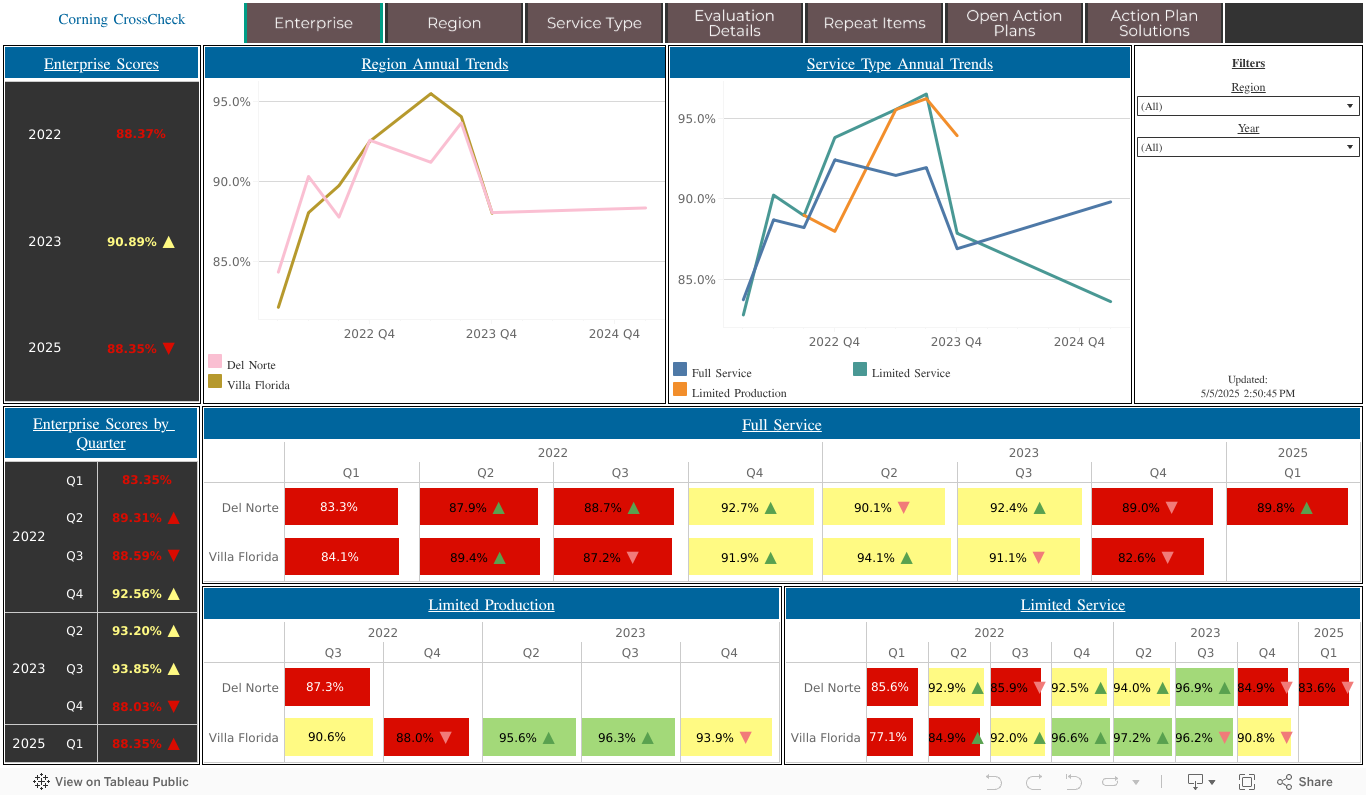The height and width of the screenshot is (795, 1366).
Task: Expand the replay speed dropdown arrow
Action: coord(1135,782)
